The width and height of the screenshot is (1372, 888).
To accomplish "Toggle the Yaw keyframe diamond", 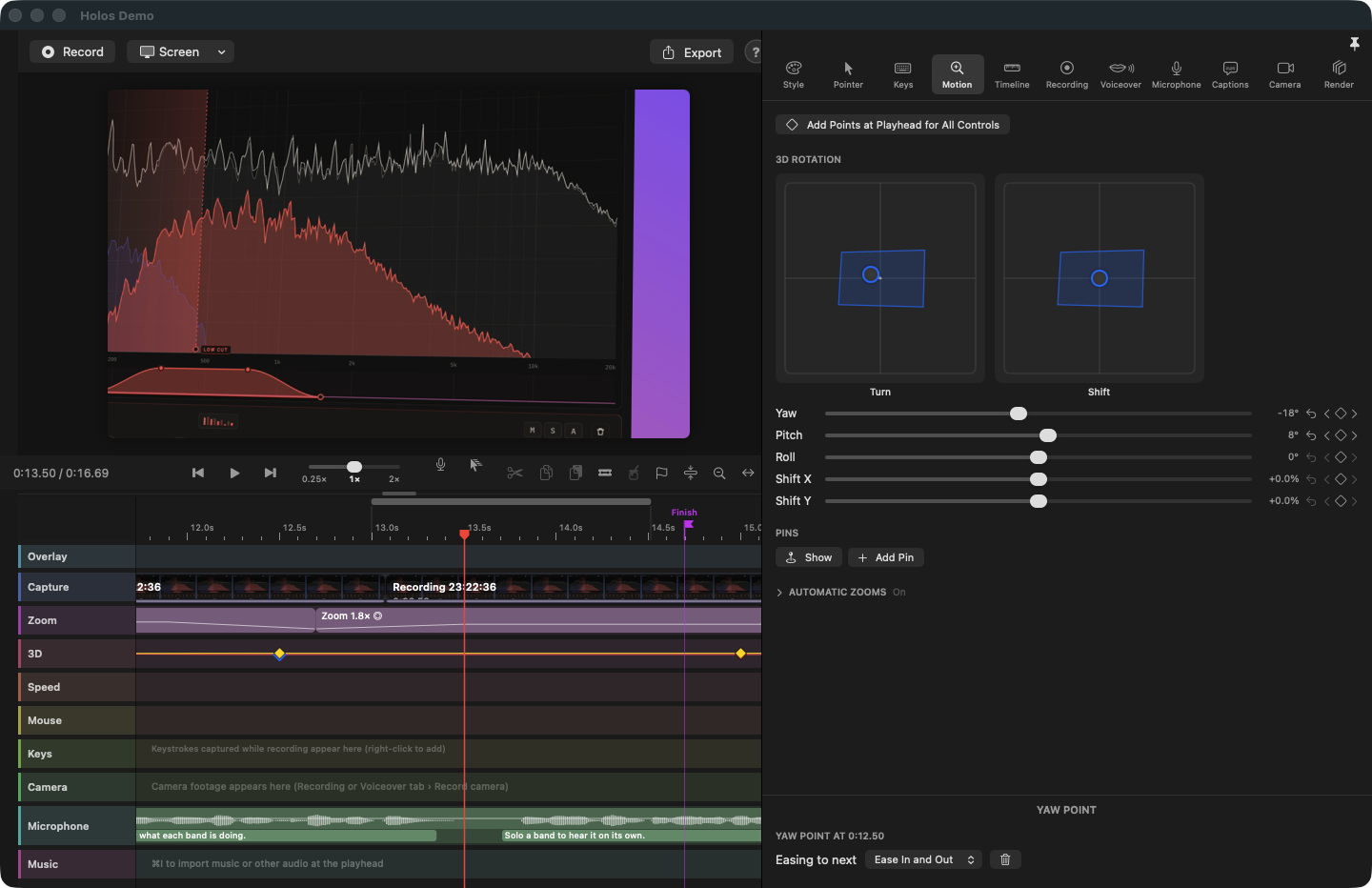I will coord(1341,414).
